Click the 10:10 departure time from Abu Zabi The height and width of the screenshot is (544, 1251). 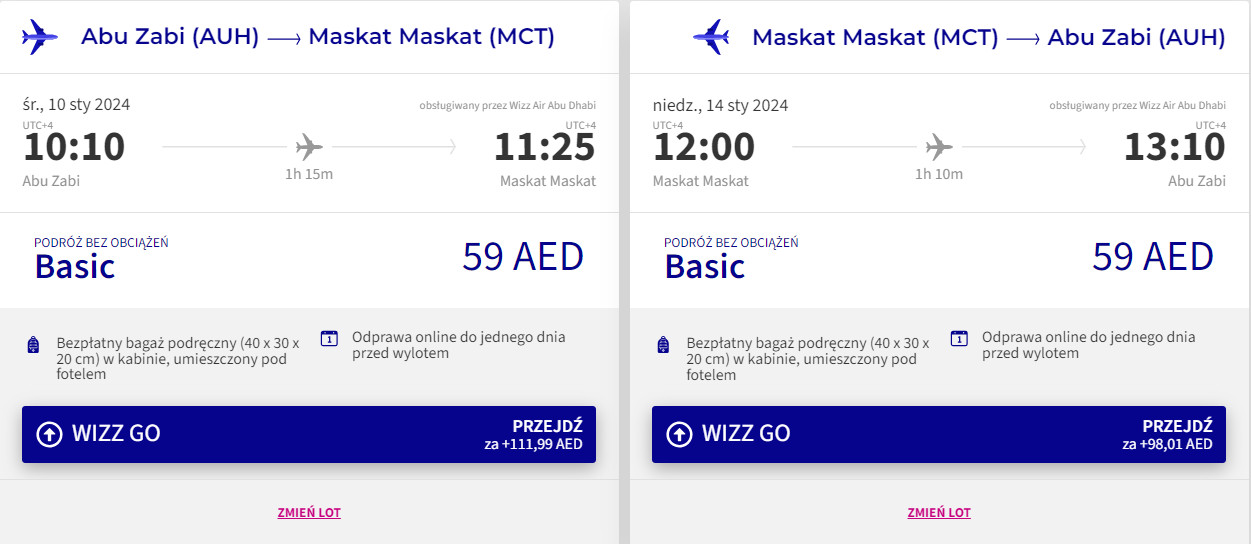[74, 147]
